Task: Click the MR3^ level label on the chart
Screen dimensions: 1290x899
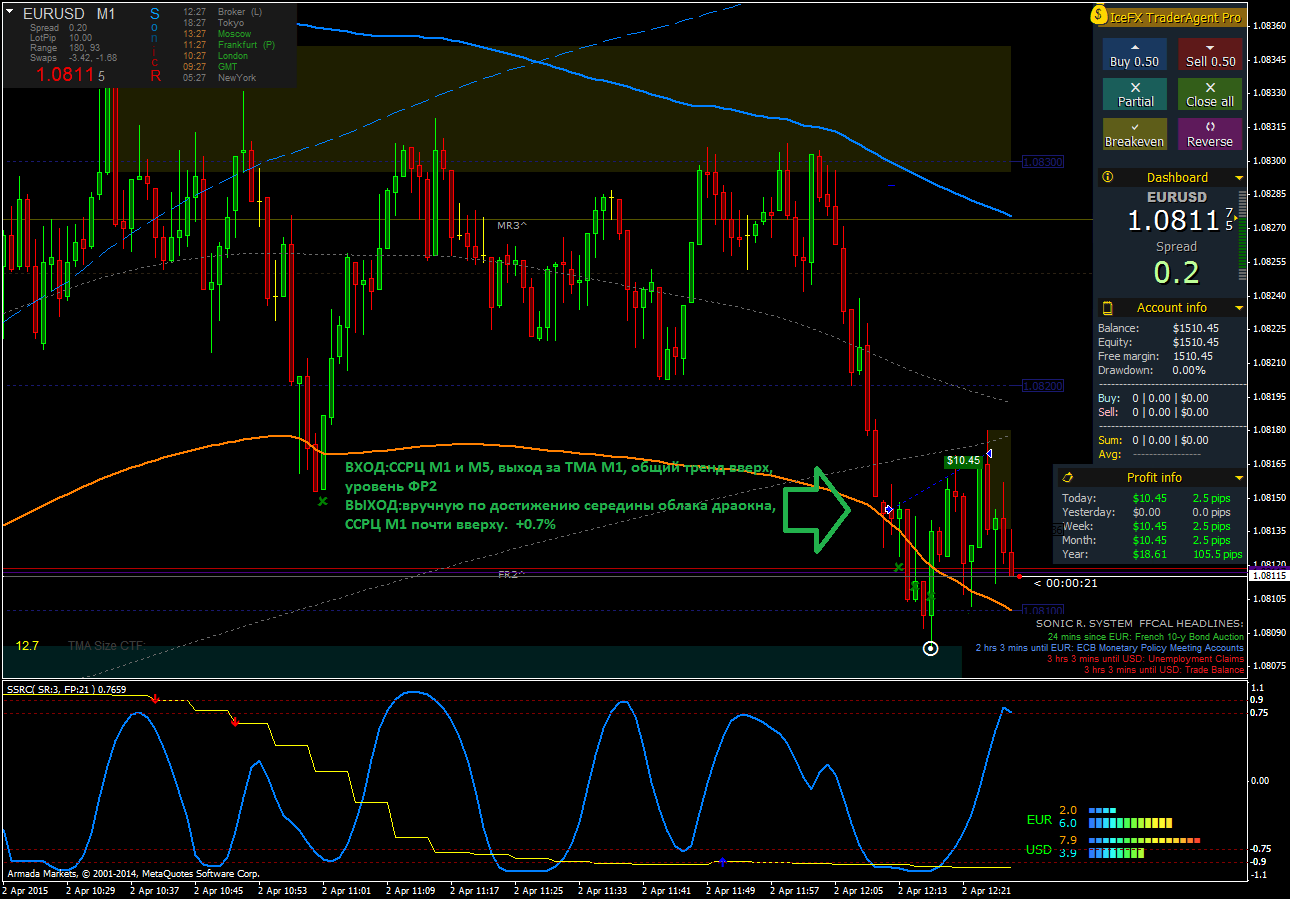Action: [512, 226]
